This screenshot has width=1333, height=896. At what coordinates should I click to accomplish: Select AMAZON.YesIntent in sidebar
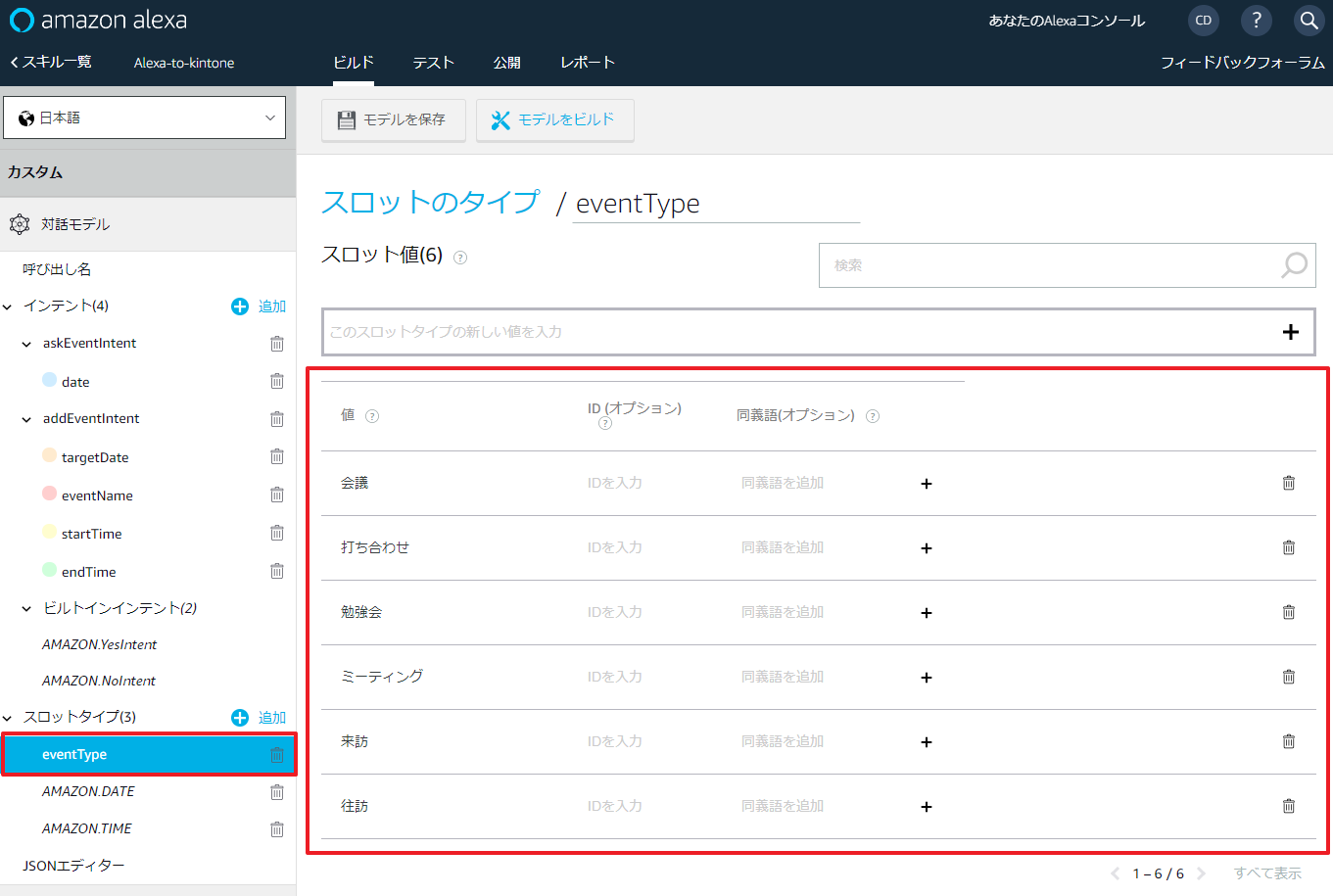[99, 645]
